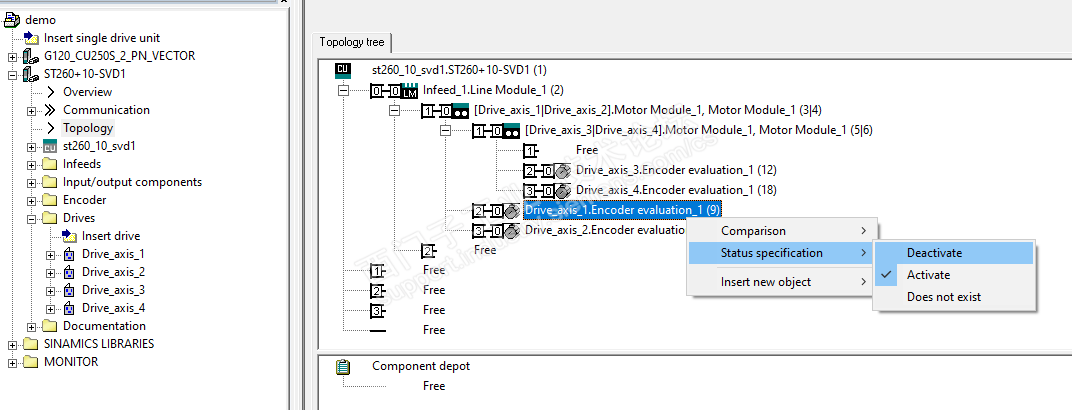Open the Overview item
This screenshot has height=410, width=1072.
click(x=88, y=92)
